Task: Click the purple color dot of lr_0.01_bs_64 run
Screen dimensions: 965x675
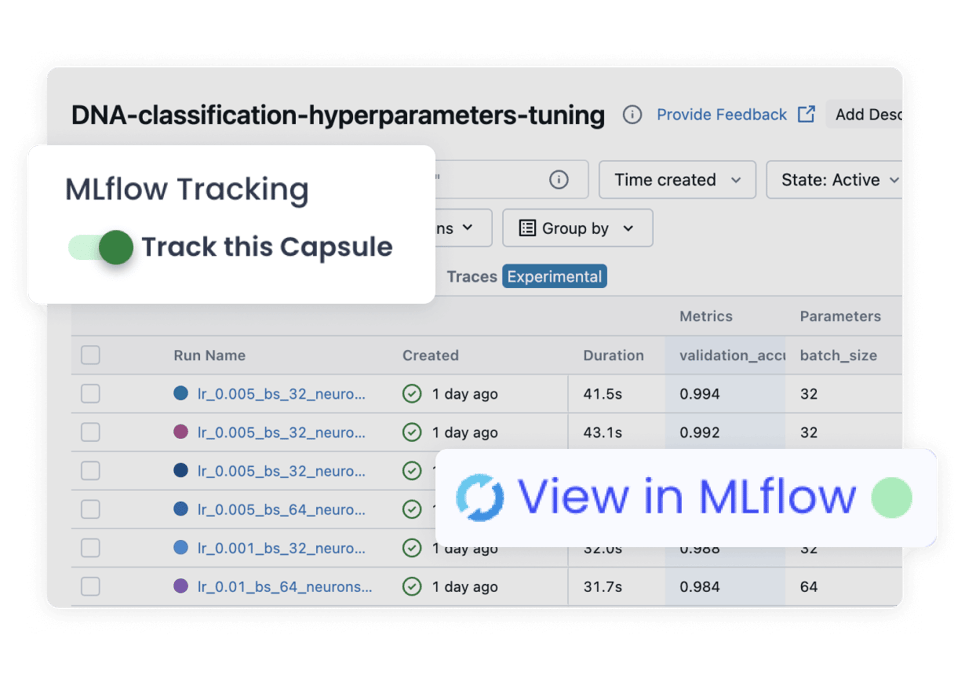Action: (x=181, y=586)
